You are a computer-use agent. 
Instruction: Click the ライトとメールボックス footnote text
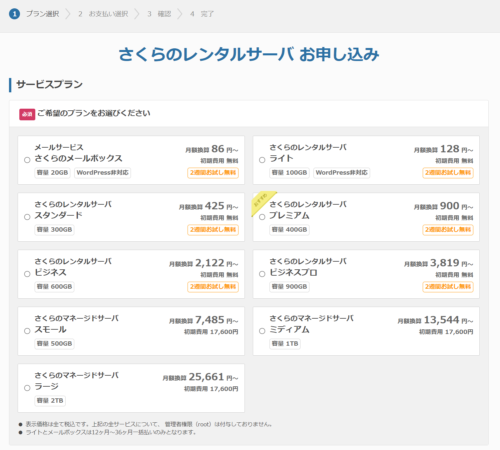click(111, 432)
